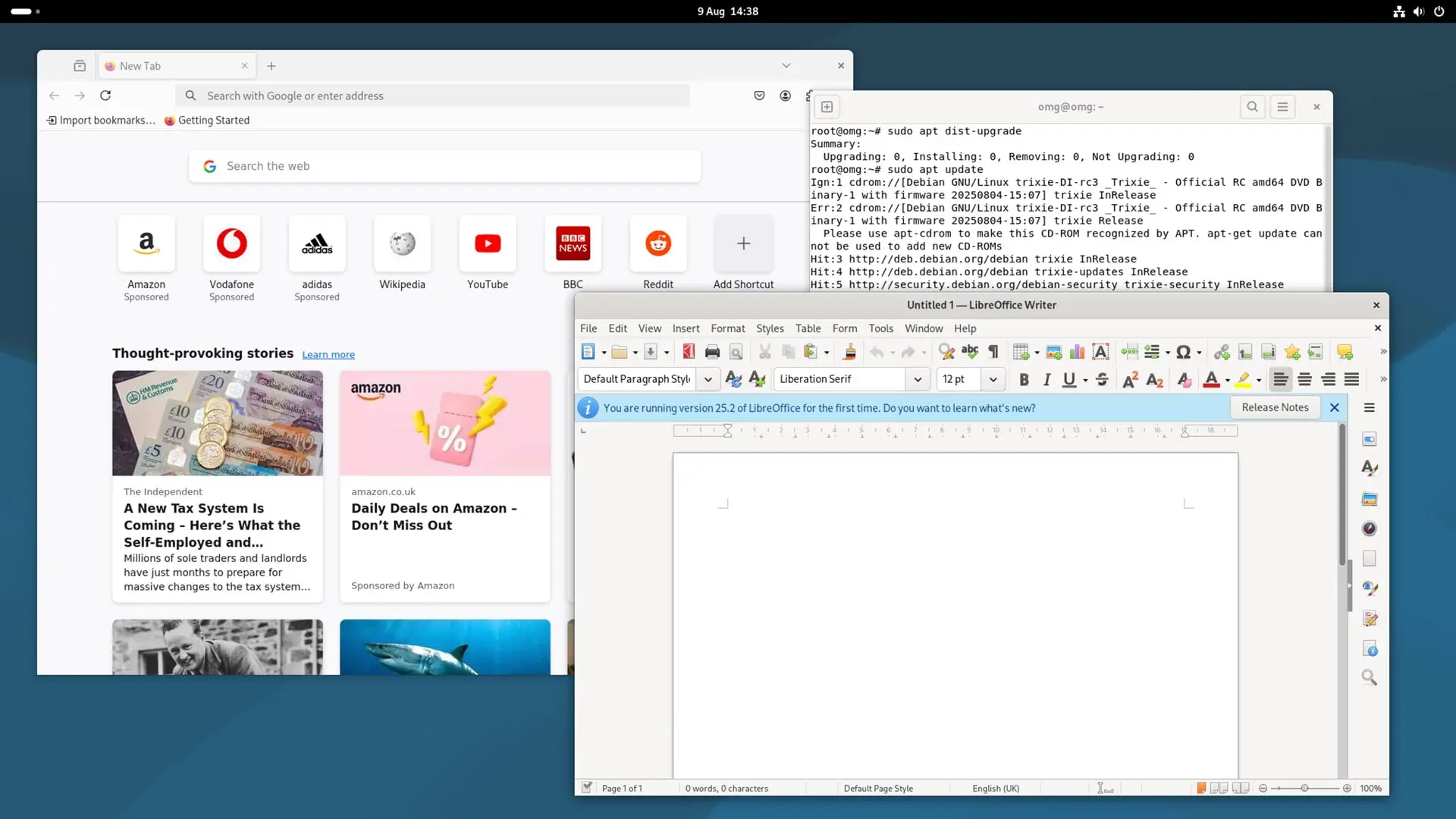
Task: Open the 12 pt font size dropdown
Action: click(993, 379)
